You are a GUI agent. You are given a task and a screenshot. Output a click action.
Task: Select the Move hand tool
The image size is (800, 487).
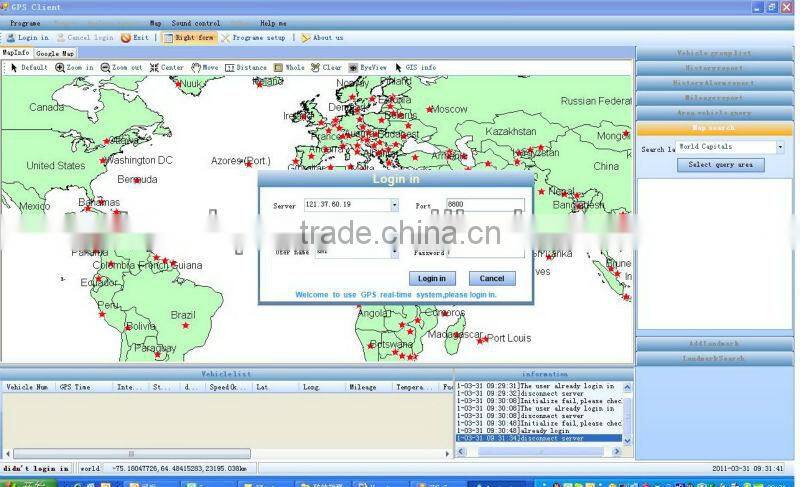[204, 67]
